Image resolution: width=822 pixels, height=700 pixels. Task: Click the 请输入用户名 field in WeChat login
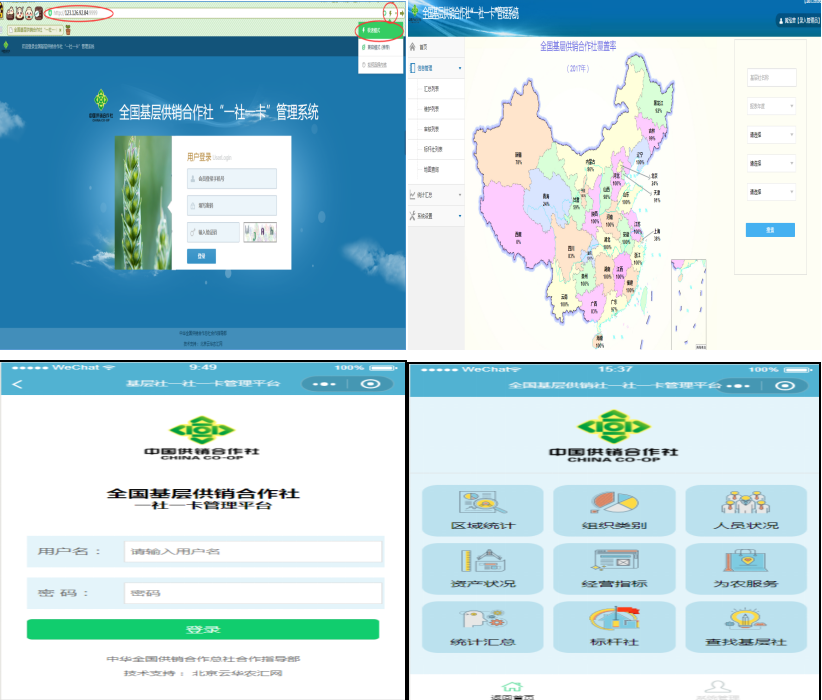[x=253, y=552]
